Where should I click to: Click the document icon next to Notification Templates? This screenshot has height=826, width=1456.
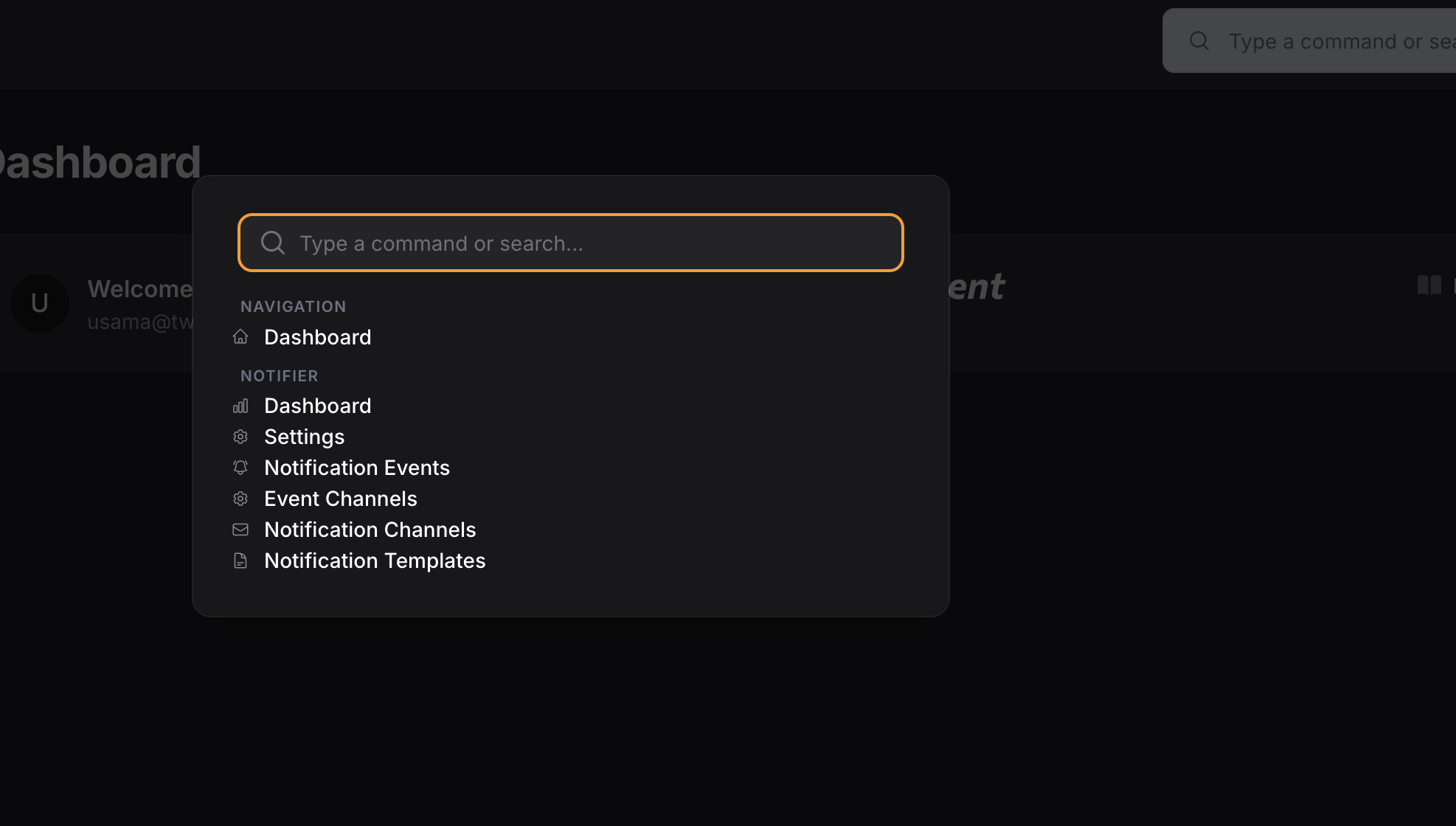240,560
